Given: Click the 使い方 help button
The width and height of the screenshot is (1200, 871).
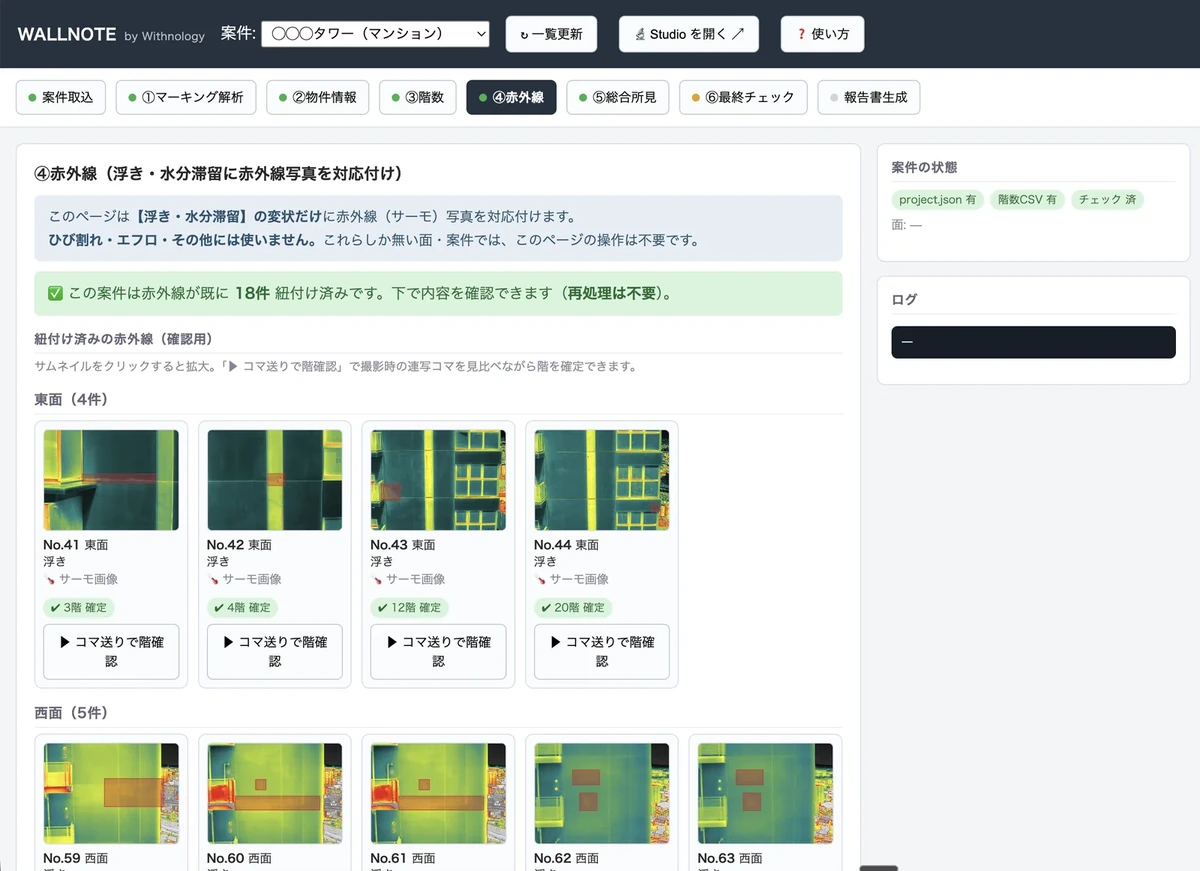Looking at the screenshot, I should point(822,34).
